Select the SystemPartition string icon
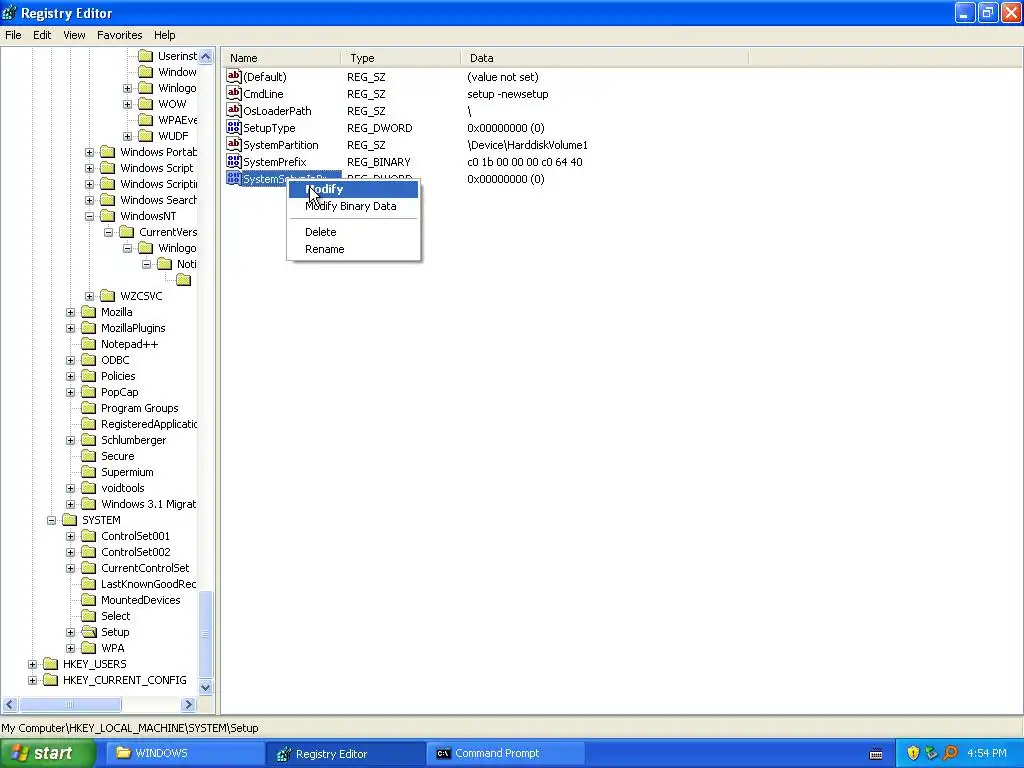Screen dimensions: 1024x768 pyautogui.click(x=234, y=144)
